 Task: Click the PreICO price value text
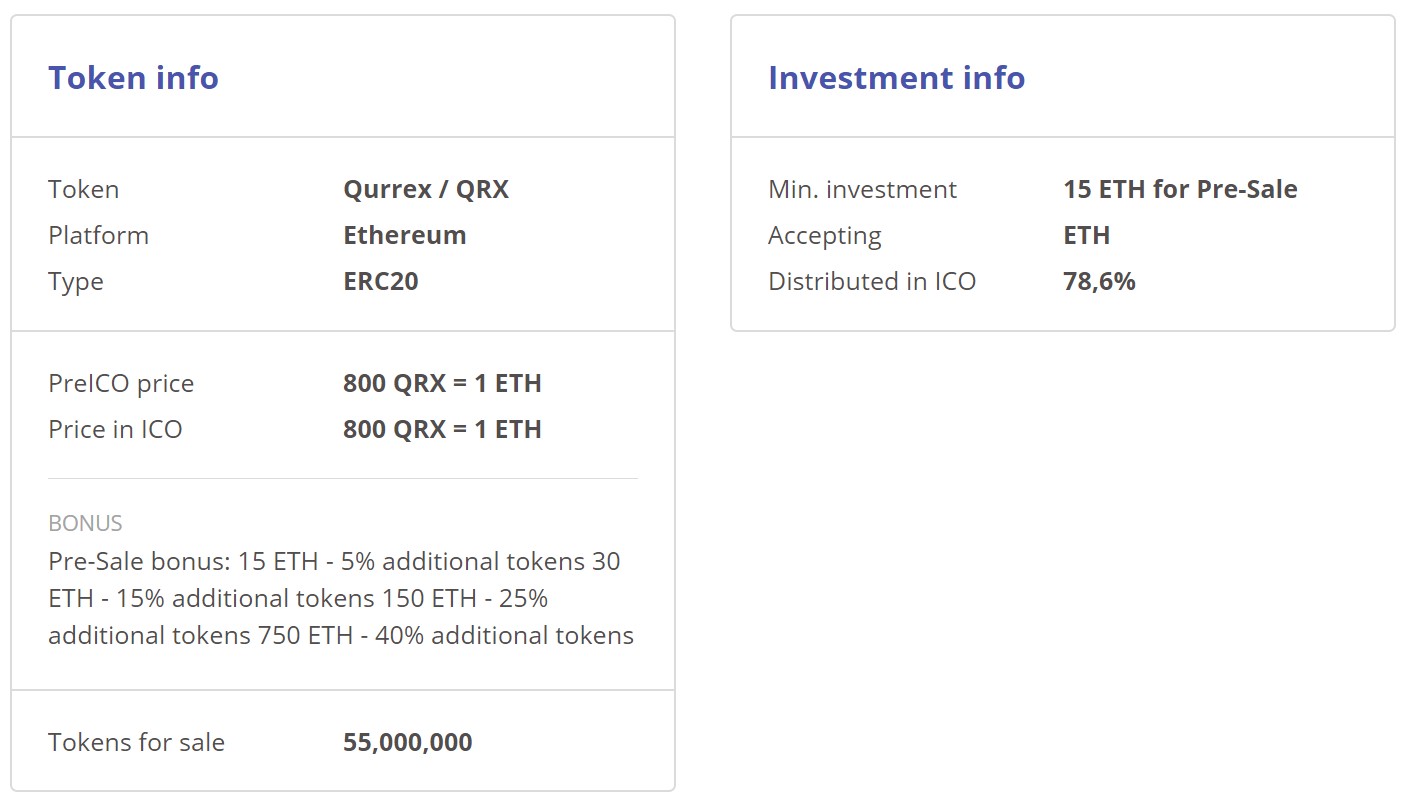442,383
